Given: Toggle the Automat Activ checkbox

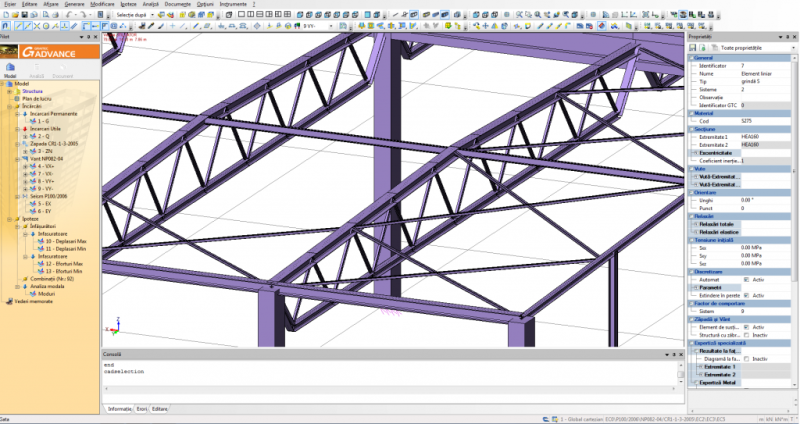Looking at the screenshot, I should pyautogui.click(x=747, y=279).
